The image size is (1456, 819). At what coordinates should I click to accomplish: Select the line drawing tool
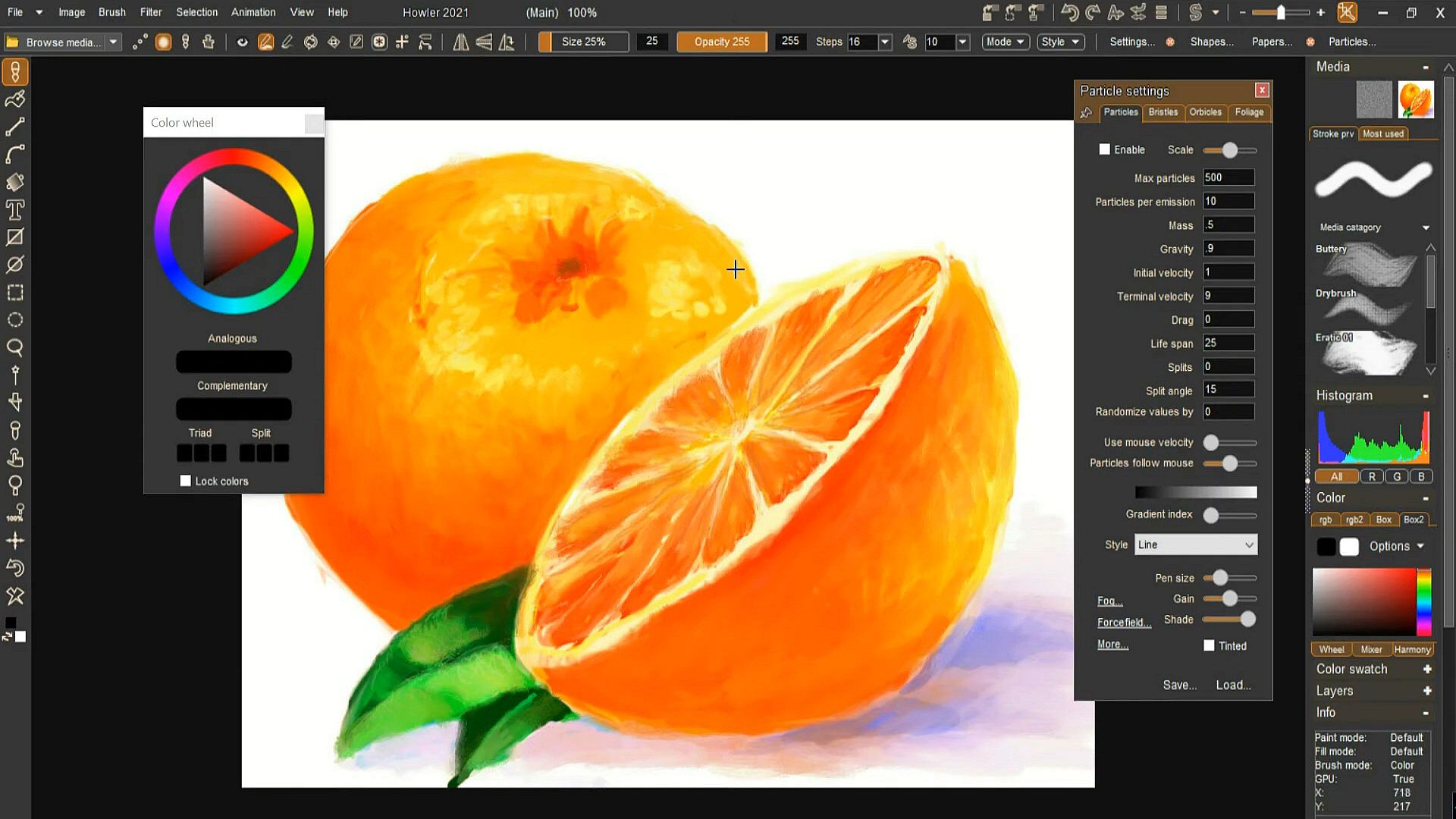click(15, 127)
